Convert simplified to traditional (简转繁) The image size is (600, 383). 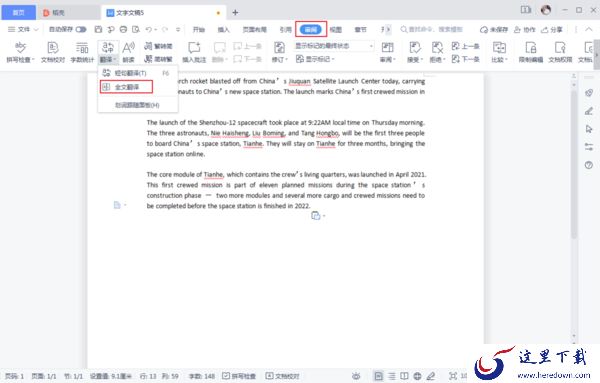pyautogui.click(x=158, y=59)
